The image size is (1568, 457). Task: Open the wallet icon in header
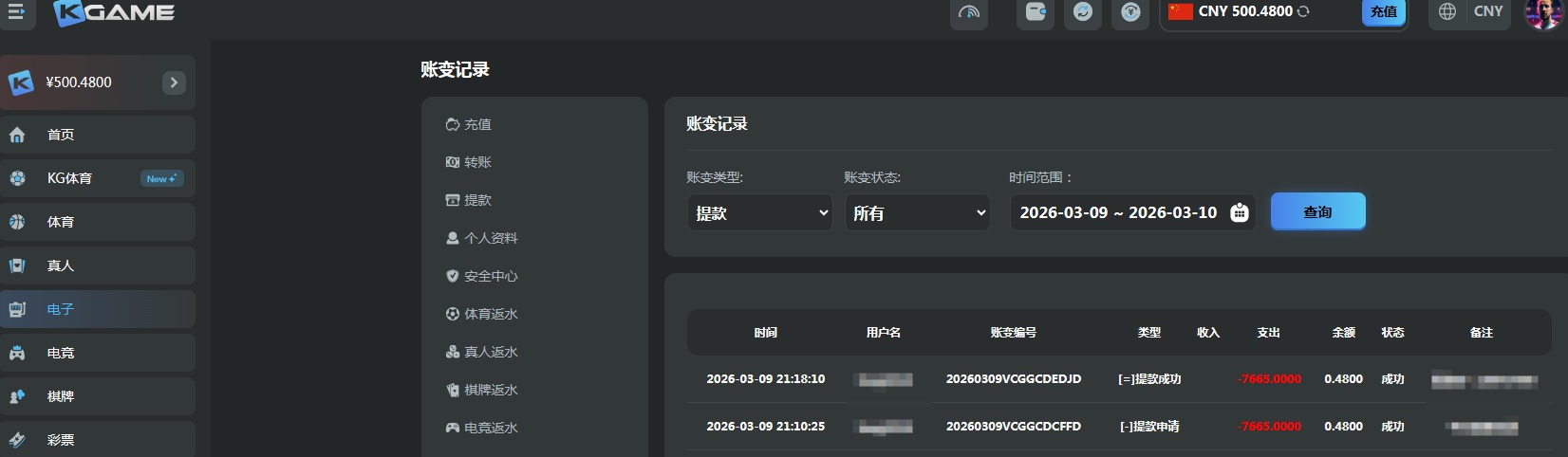(x=1036, y=12)
